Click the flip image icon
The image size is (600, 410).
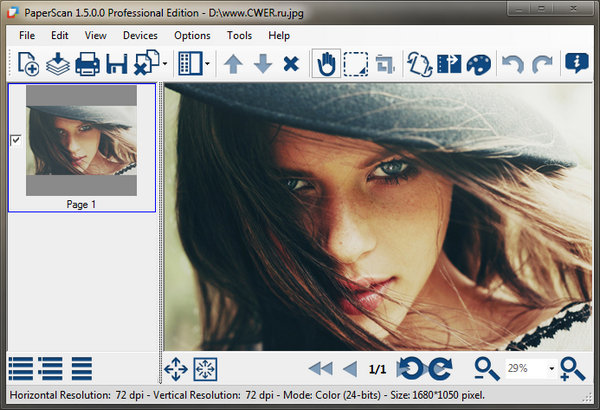[x=449, y=64]
